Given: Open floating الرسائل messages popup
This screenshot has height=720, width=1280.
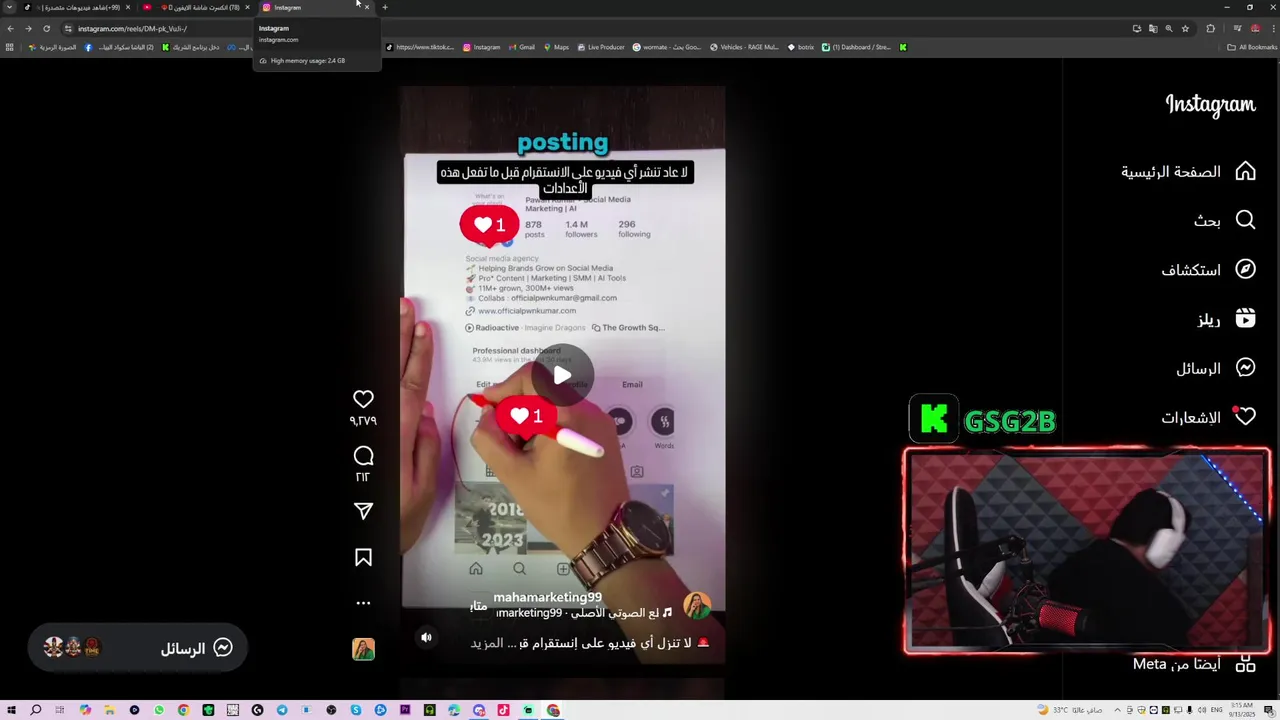Looking at the screenshot, I should pos(136,648).
